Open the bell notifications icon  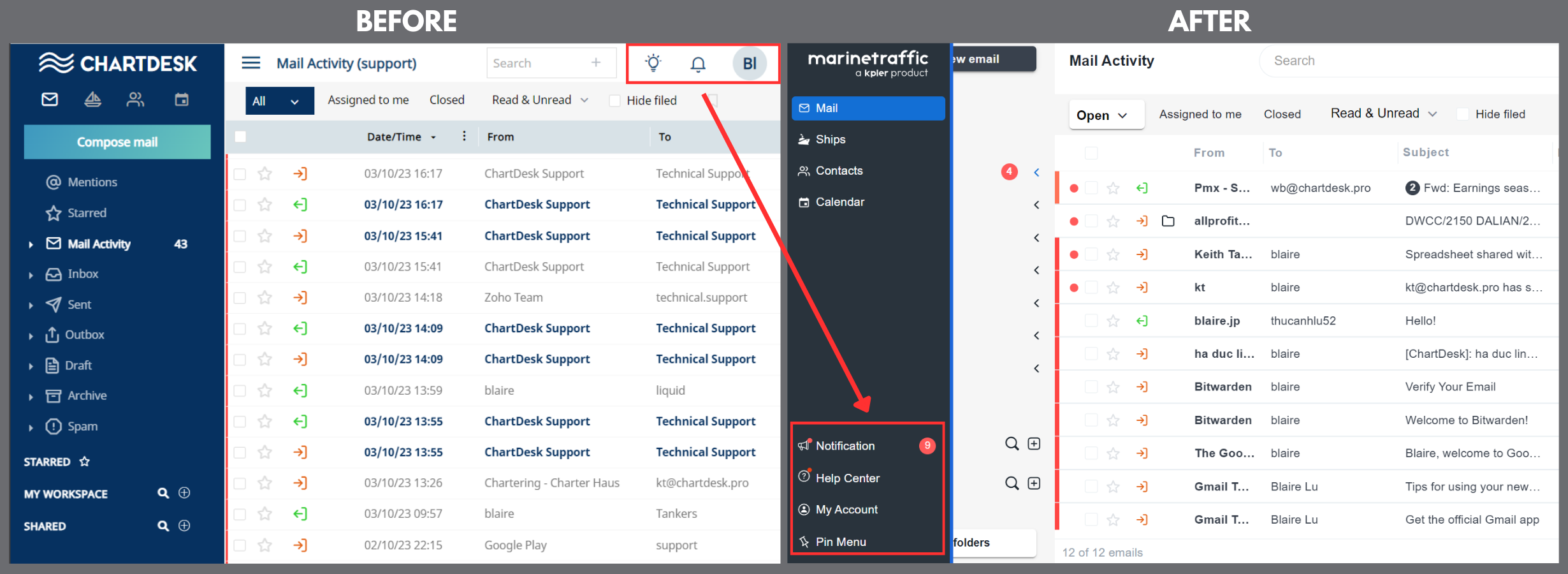pyautogui.click(x=699, y=64)
